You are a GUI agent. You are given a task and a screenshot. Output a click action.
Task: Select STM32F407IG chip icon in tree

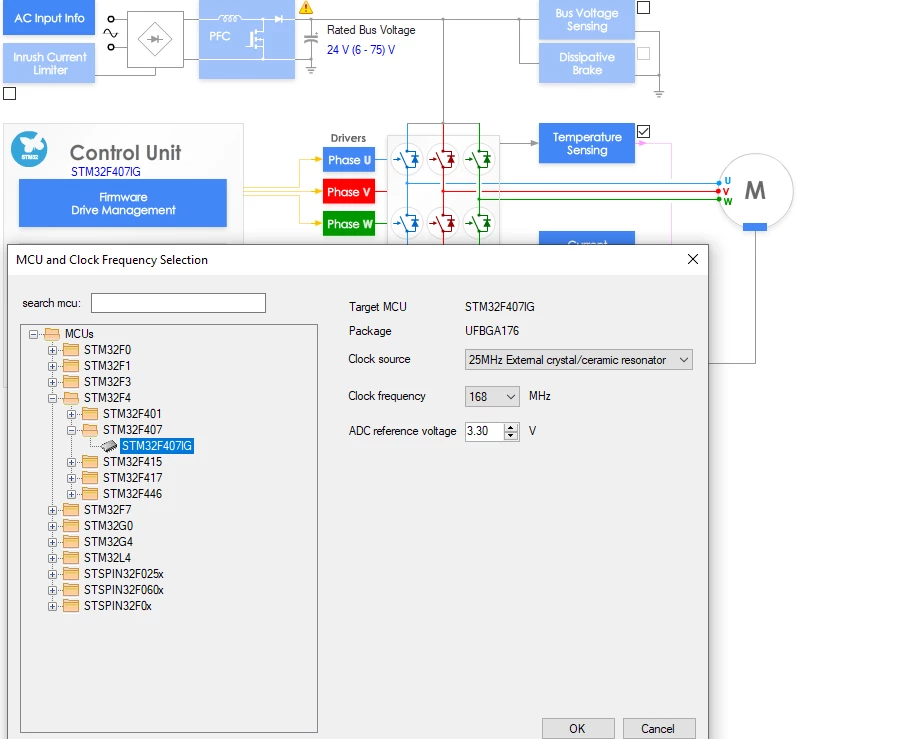109,446
